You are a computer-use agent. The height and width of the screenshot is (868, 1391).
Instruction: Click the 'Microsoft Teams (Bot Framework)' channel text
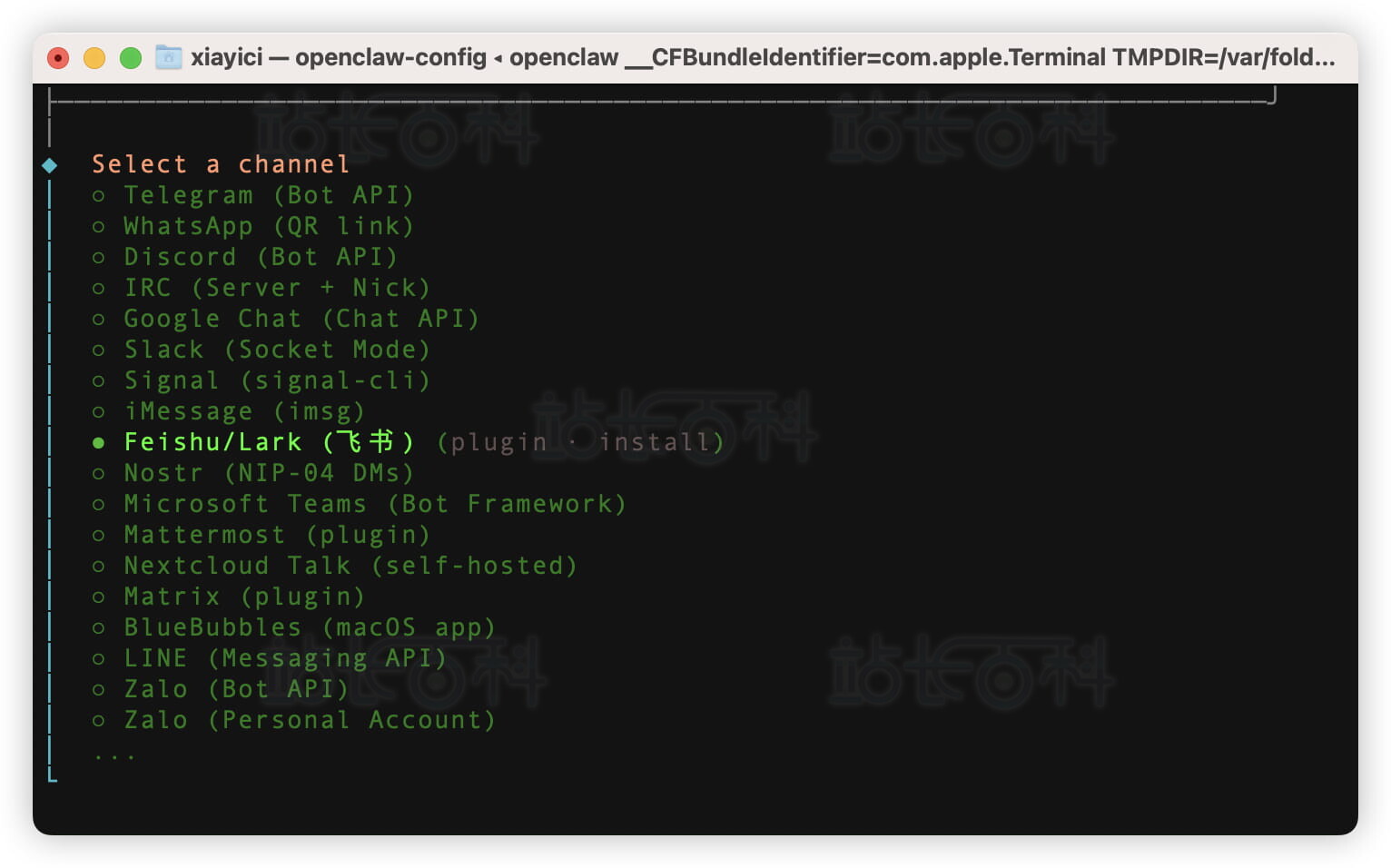pyautogui.click(x=375, y=504)
